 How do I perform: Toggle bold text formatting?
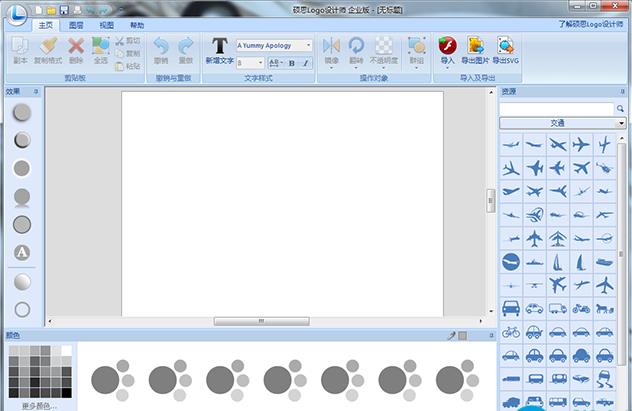pos(291,63)
